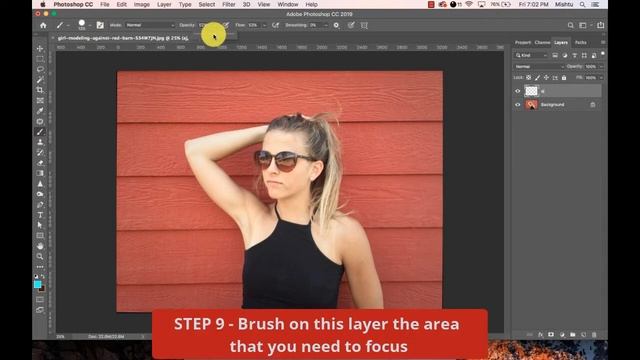Select the Clone Stamp tool
This screenshot has height=360, width=640.
pyautogui.click(x=40, y=142)
